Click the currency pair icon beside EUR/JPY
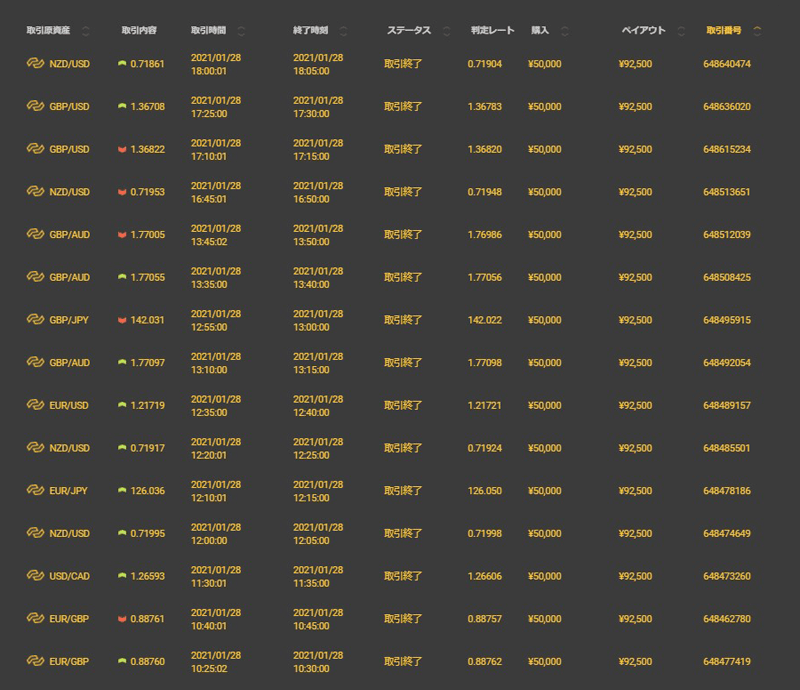 36,491
